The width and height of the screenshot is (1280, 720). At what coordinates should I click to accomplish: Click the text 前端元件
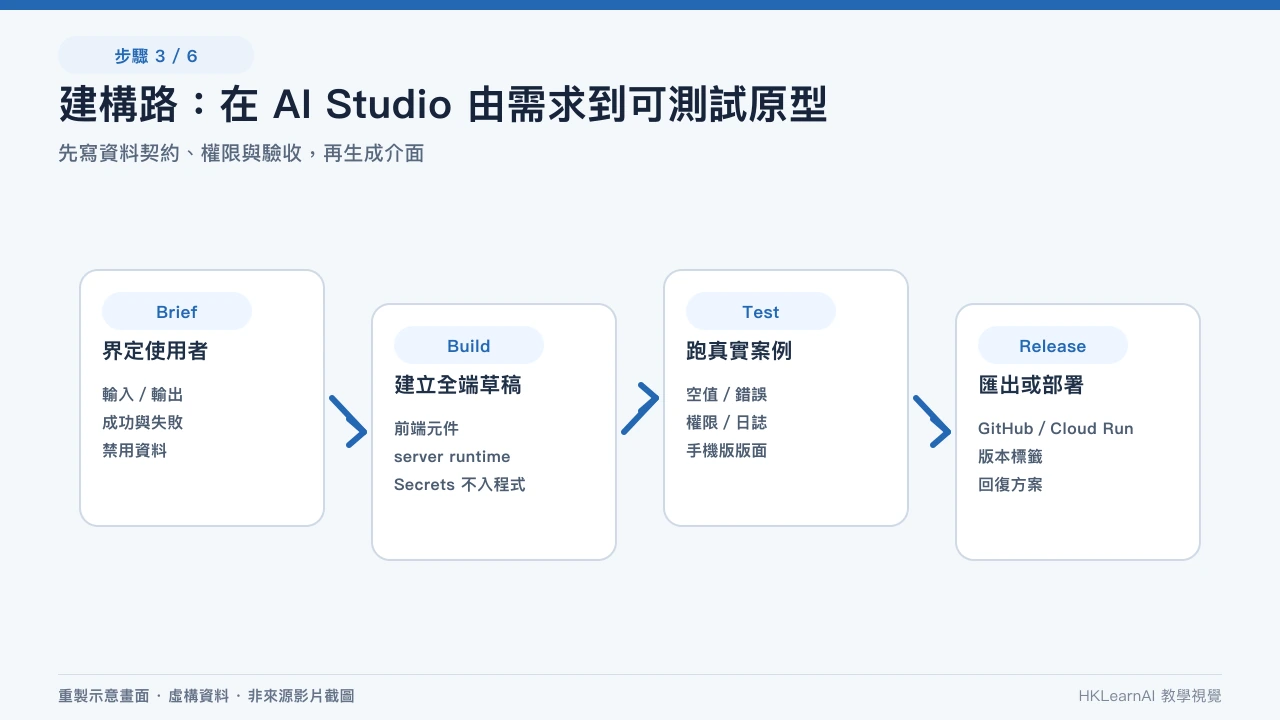pos(427,428)
